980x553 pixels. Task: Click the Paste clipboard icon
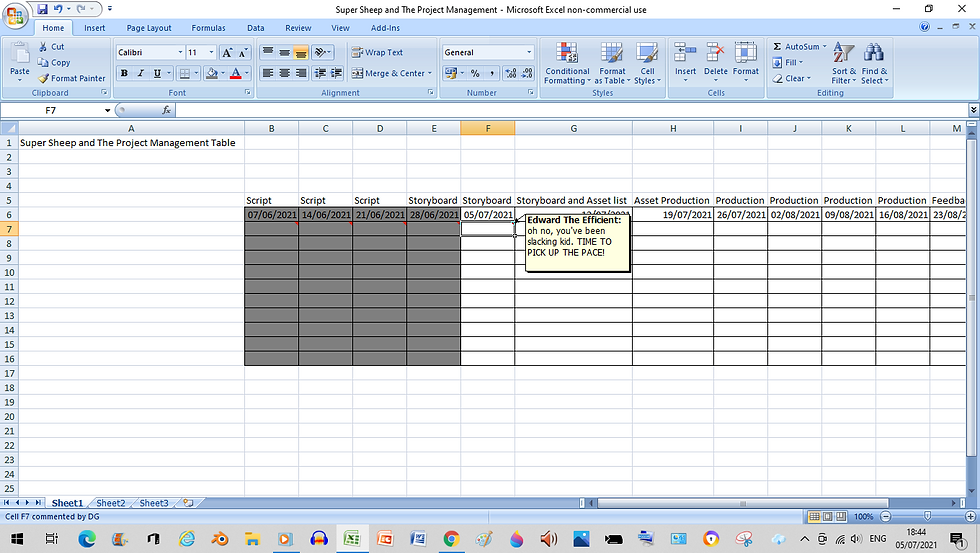(x=20, y=54)
